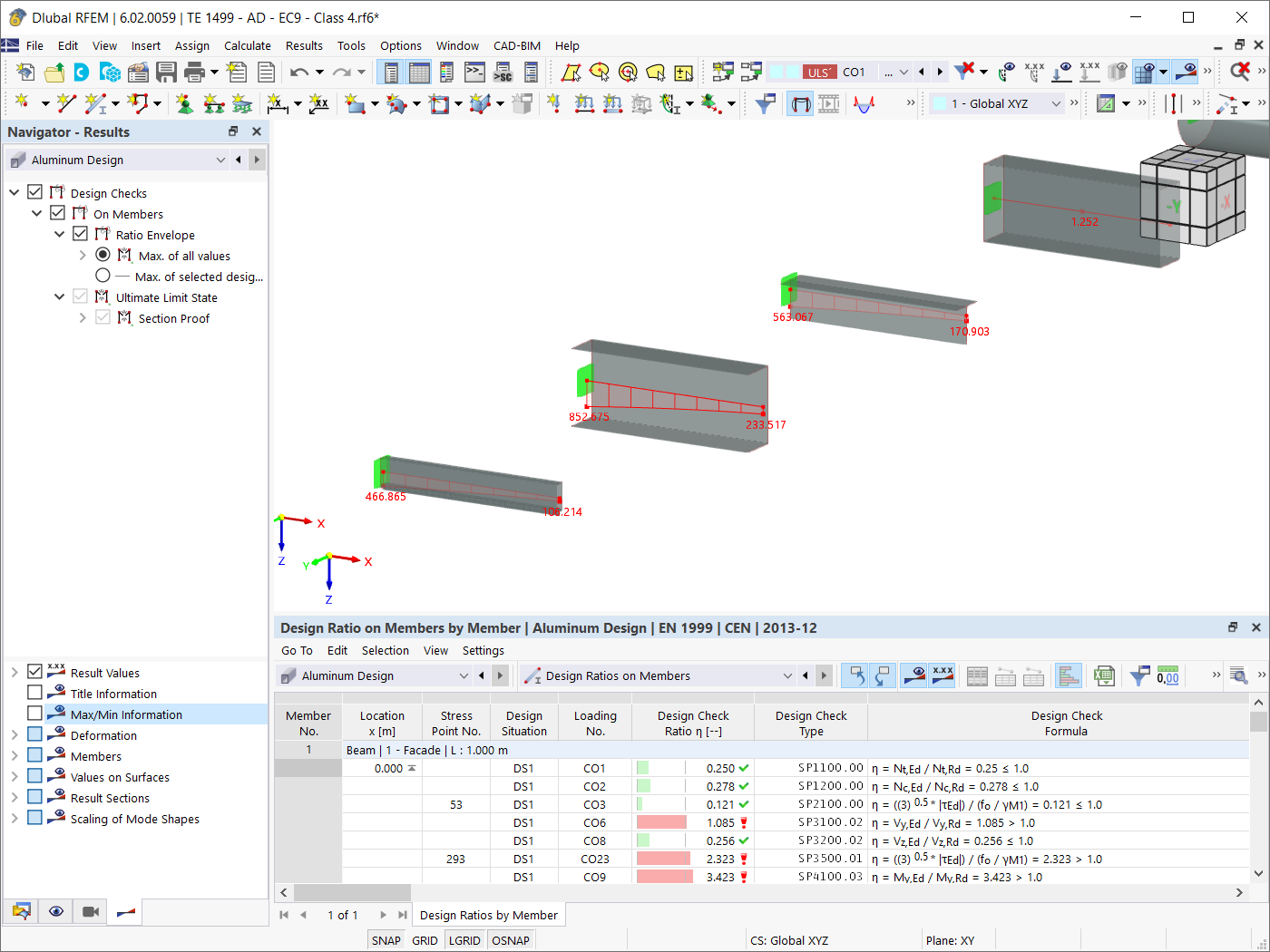Image resolution: width=1270 pixels, height=952 pixels.
Task: Go to the next load case arrow in main toolbar
Action: pyautogui.click(x=940, y=73)
